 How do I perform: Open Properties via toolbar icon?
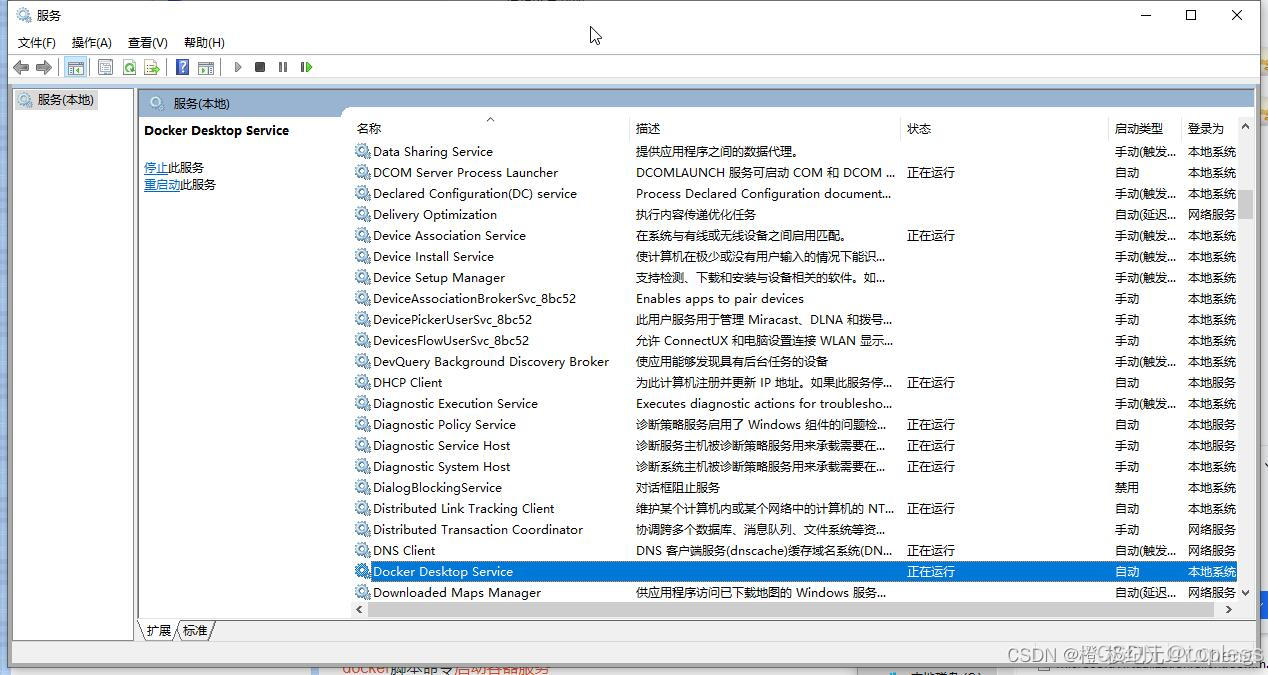click(105, 67)
